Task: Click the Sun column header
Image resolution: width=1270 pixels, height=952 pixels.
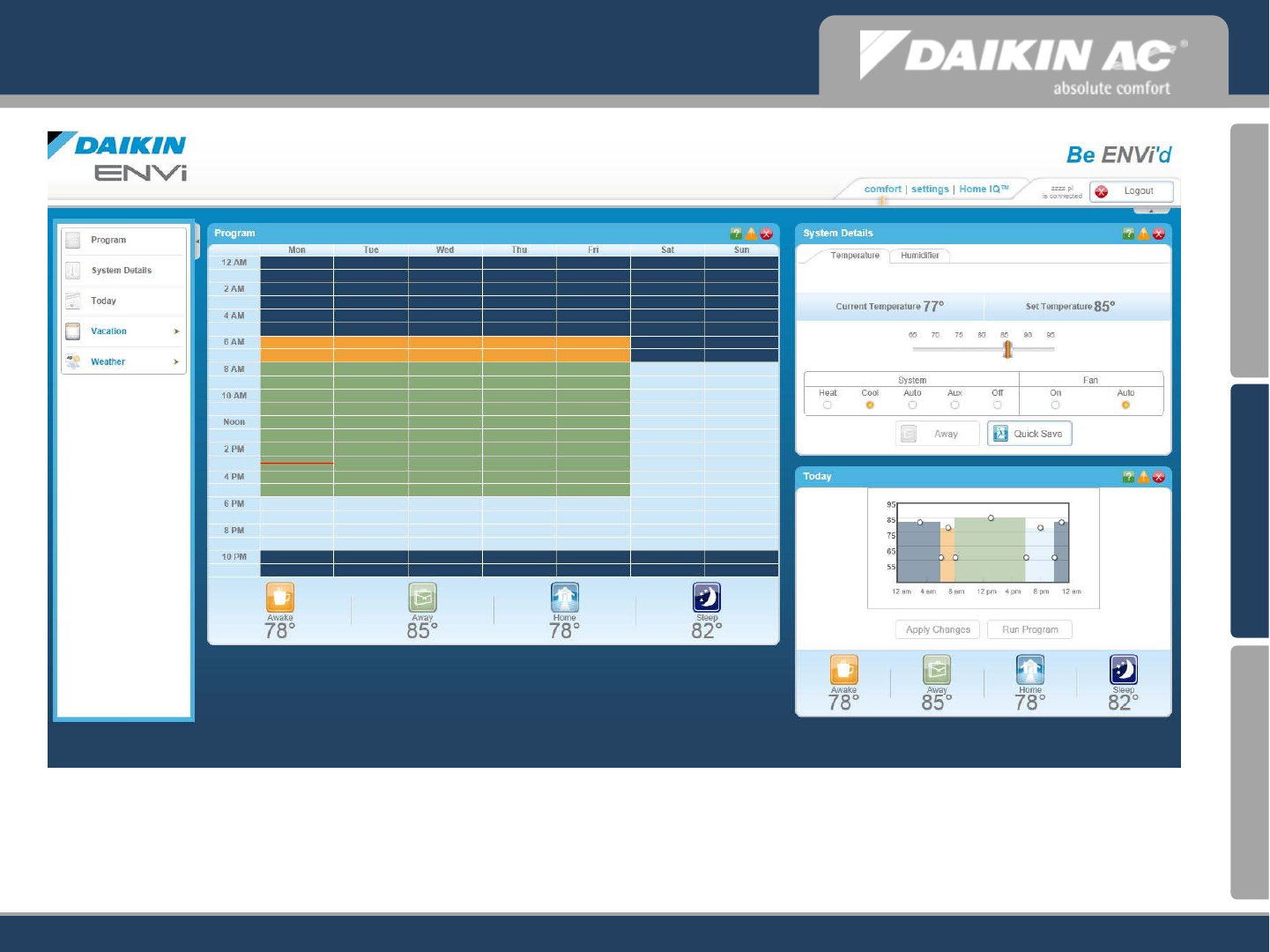Action: point(741,250)
